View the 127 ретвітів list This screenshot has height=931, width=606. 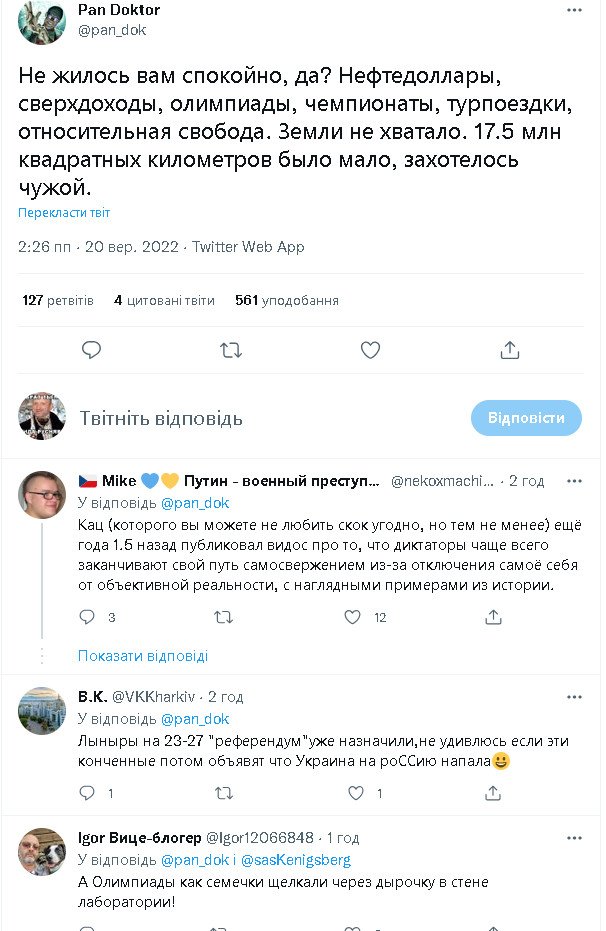(x=58, y=300)
